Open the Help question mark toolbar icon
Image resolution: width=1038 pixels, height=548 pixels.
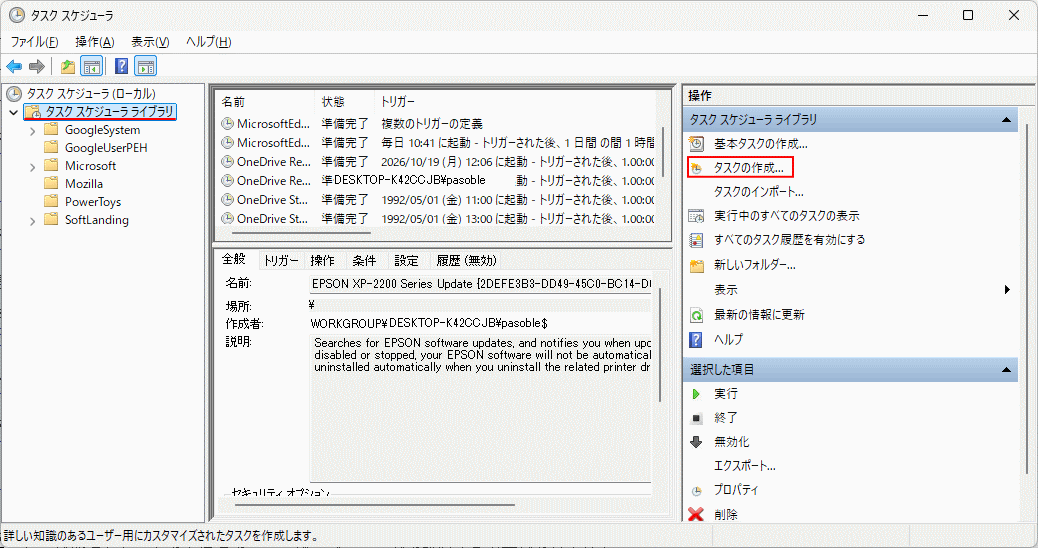click(x=122, y=66)
